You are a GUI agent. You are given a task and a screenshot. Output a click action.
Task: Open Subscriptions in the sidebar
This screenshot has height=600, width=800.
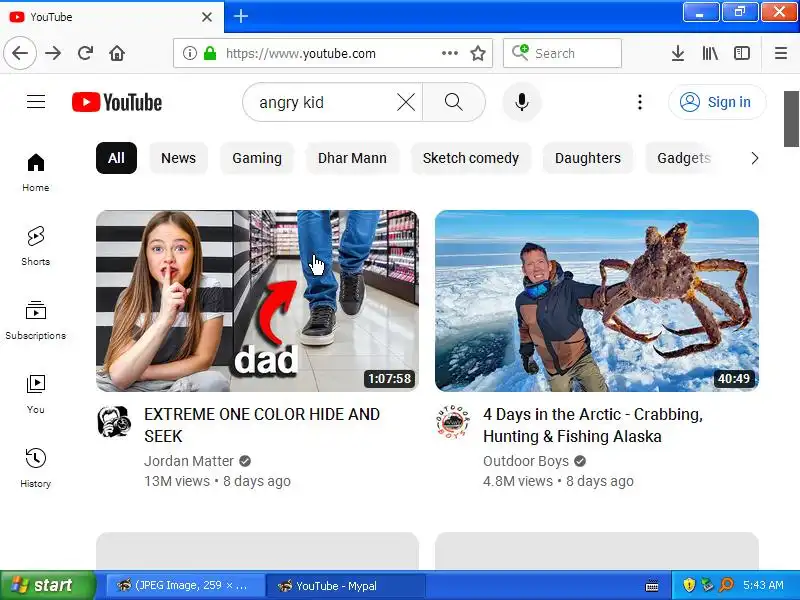(x=36, y=321)
